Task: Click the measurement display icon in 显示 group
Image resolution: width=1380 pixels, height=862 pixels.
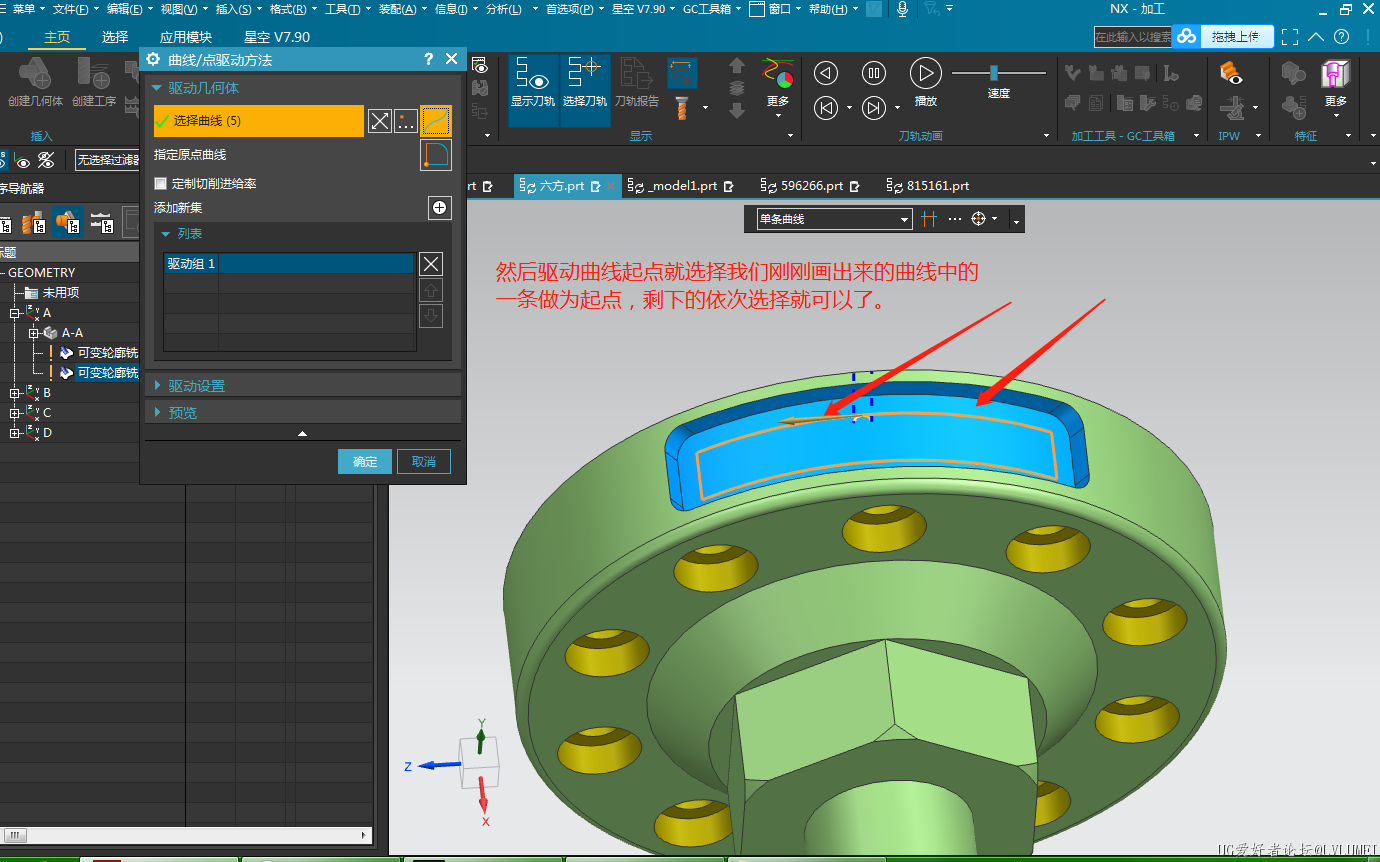Action: point(683,73)
